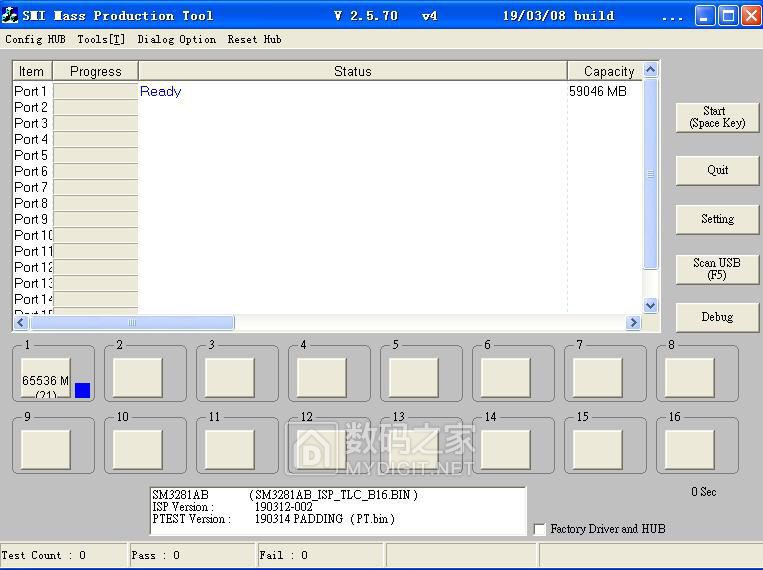Click the horizontal scroll left arrow

[21, 322]
